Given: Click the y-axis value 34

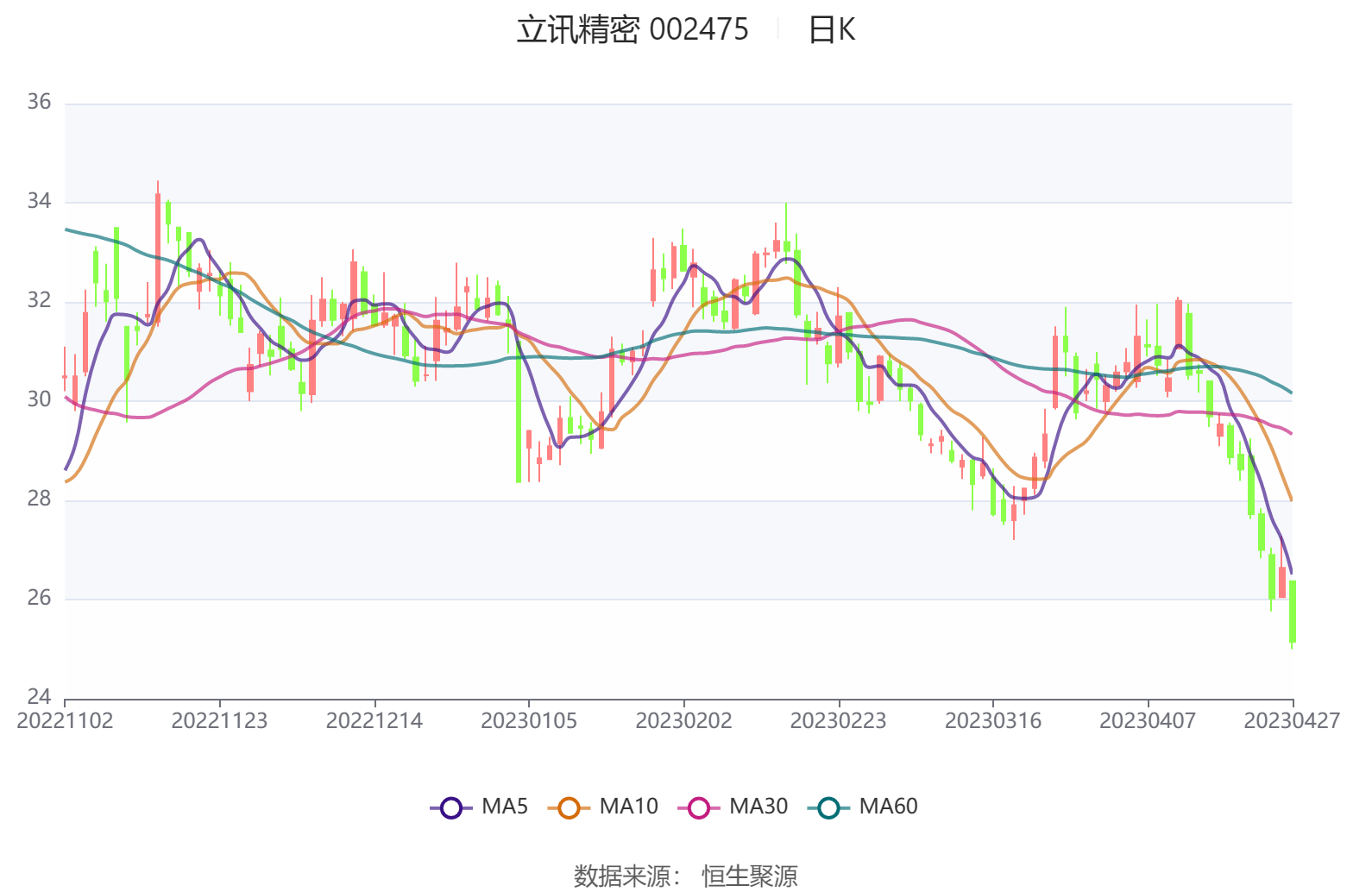Looking at the screenshot, I should (x=39, y=201).
